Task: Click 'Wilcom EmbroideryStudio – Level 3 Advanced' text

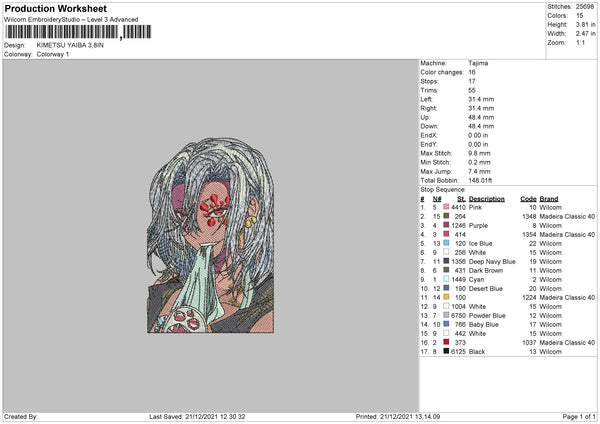Action: pos(71,20)
